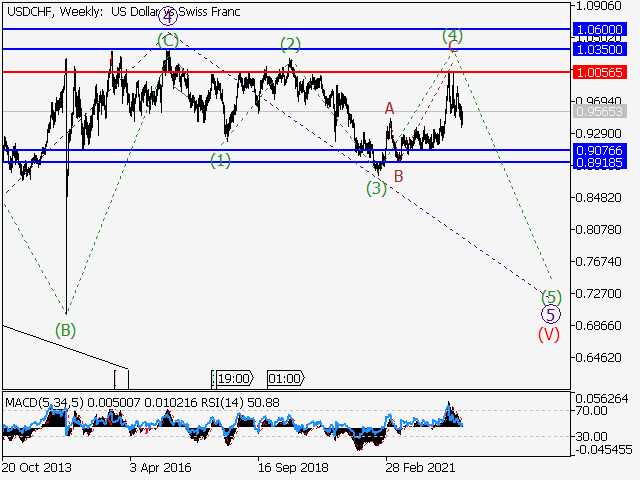Click the MACD(5,34,5) indicator label
640x480 pixels.
pyautogui.click(x=44, y=403)
